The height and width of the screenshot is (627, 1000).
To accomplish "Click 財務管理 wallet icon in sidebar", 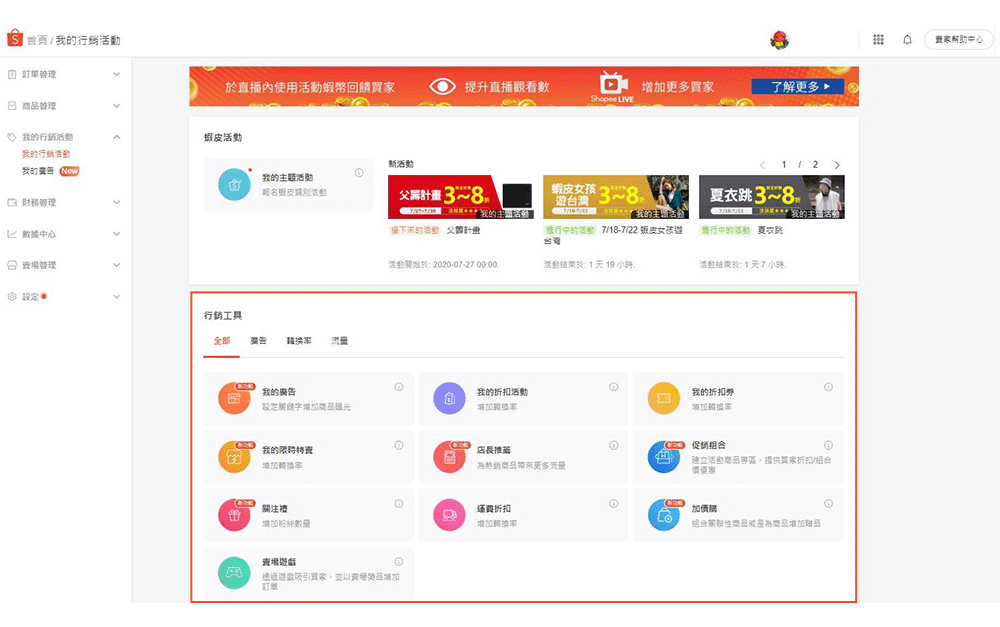I will pos(11,202).
